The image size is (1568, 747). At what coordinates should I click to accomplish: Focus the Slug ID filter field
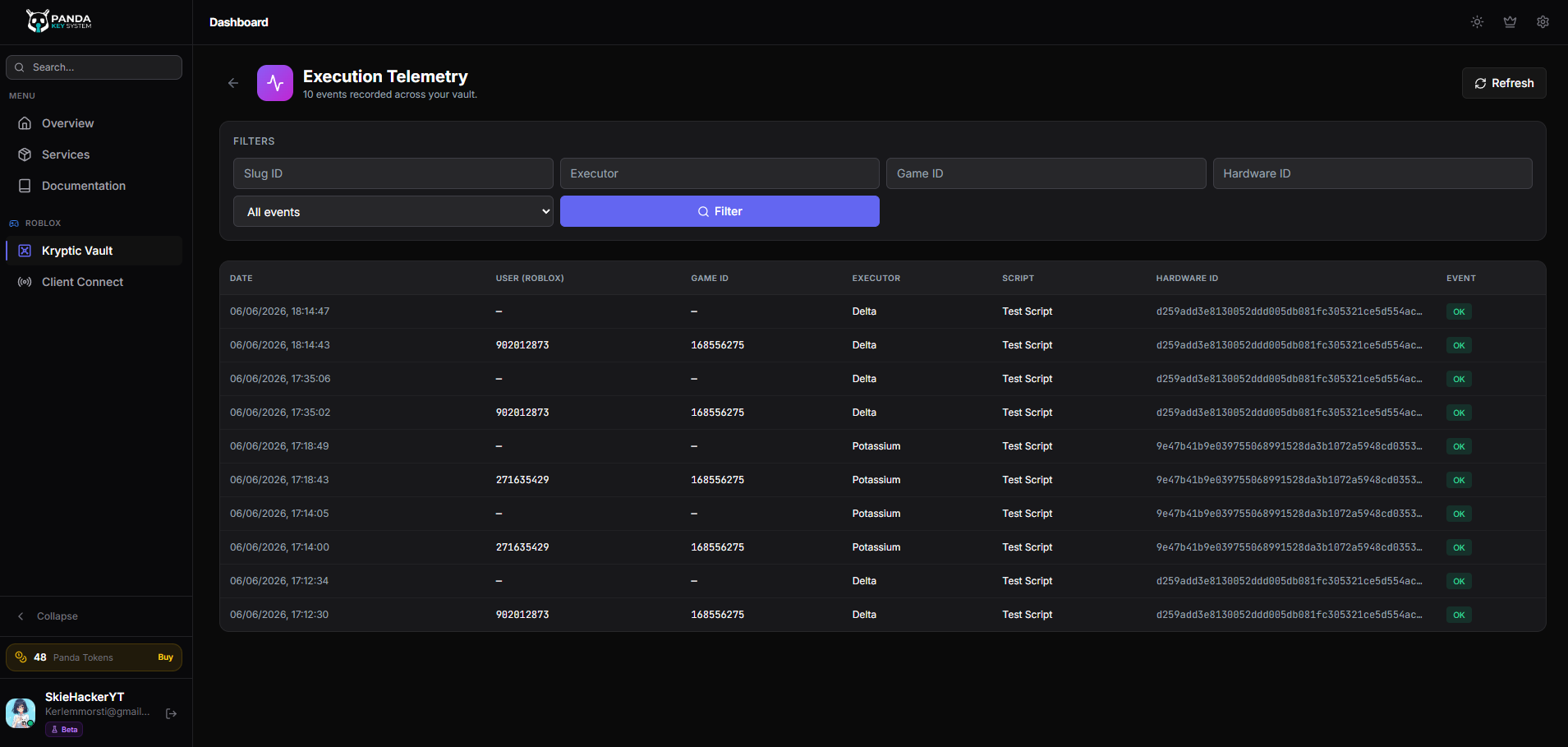[x=393, y=173]
